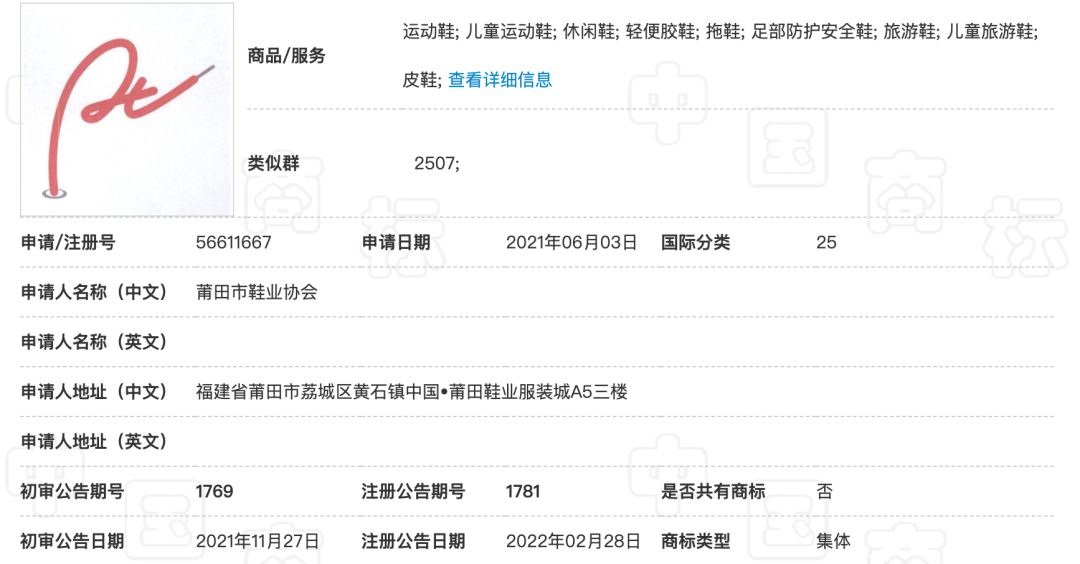Select the 申请人地址（英文） label
1080x564 pixels.
(94, 441)
